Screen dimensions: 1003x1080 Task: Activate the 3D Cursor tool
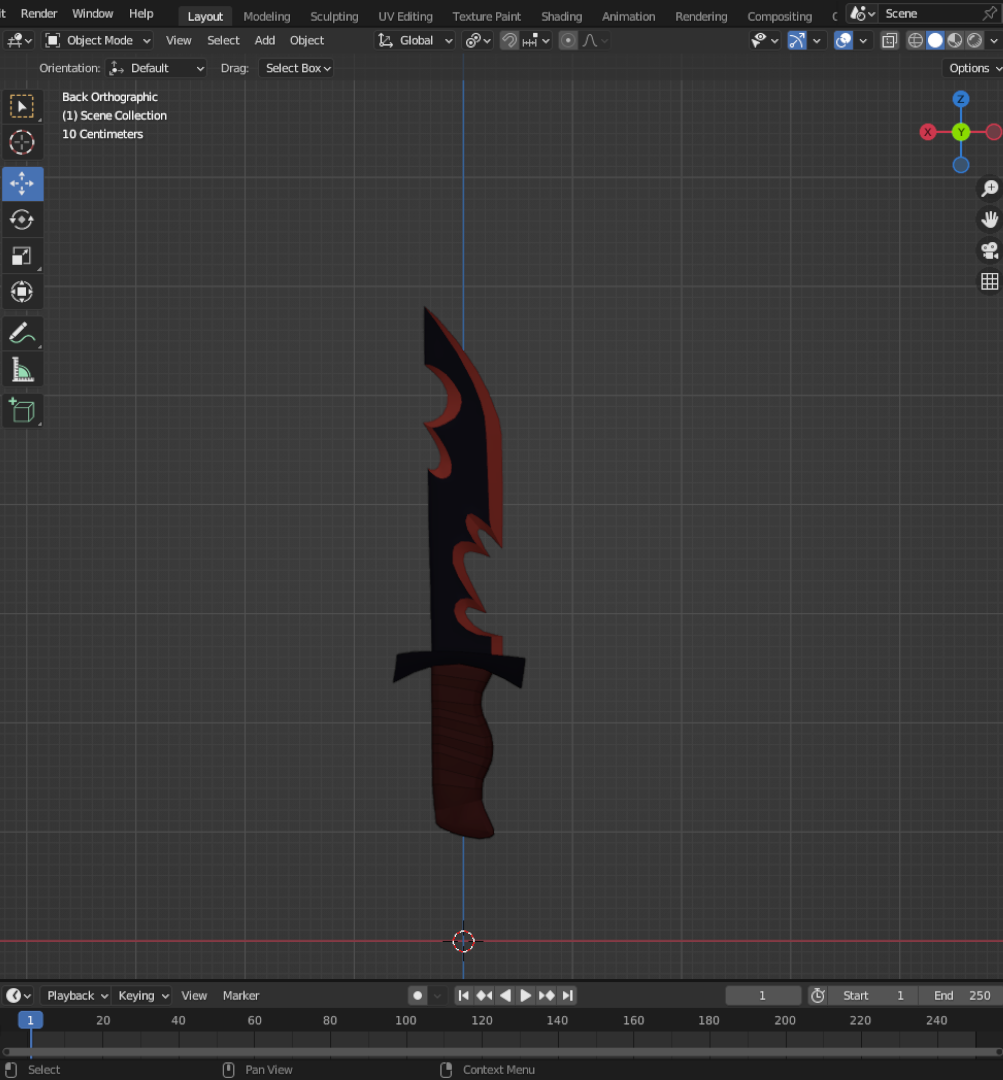coord(22,143)
